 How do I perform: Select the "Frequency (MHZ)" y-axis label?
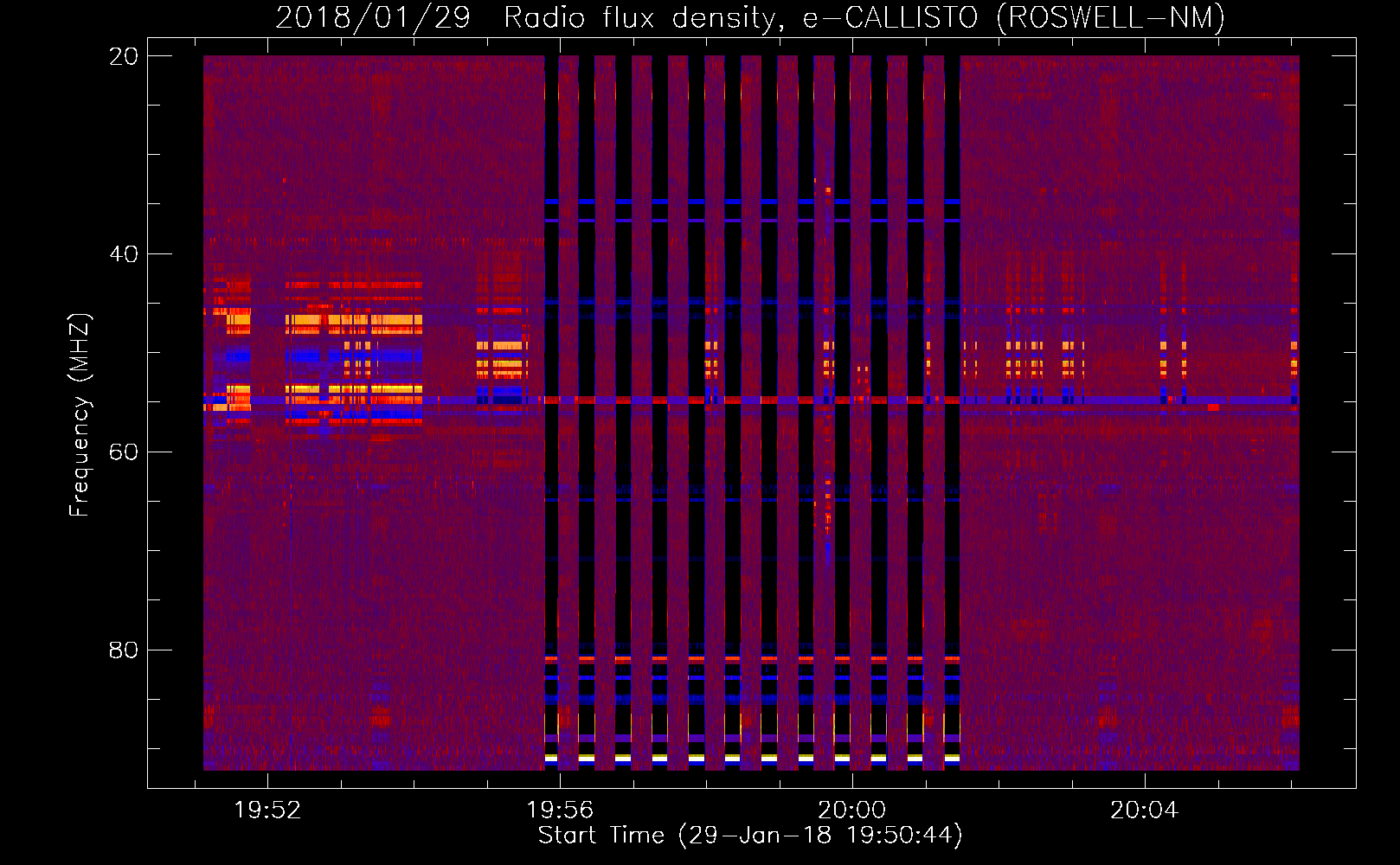click(x=79, y=415)
